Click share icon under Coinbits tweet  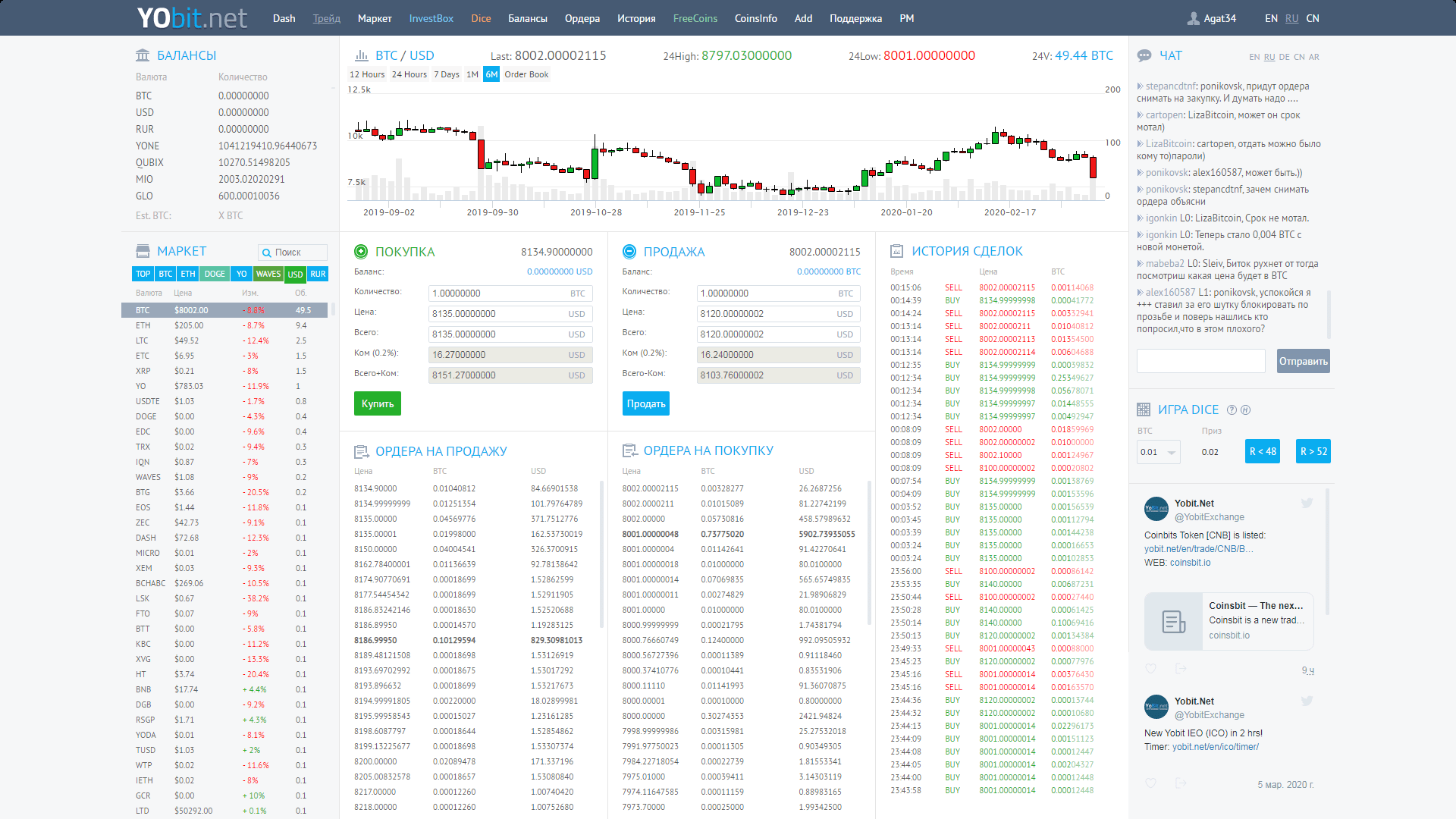pos(1181,669)
